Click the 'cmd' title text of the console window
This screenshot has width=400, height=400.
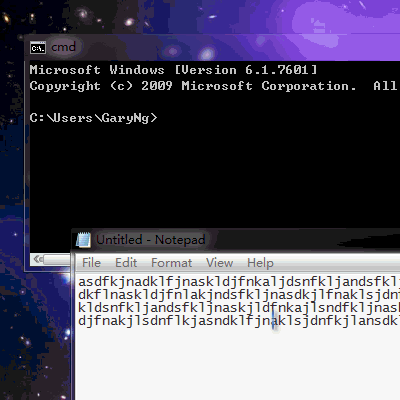[63, 47]
